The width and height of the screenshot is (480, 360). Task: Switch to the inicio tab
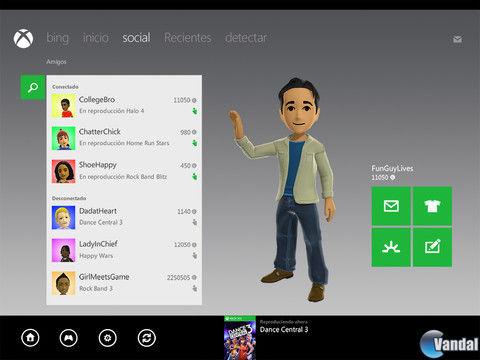pos(96,38)
